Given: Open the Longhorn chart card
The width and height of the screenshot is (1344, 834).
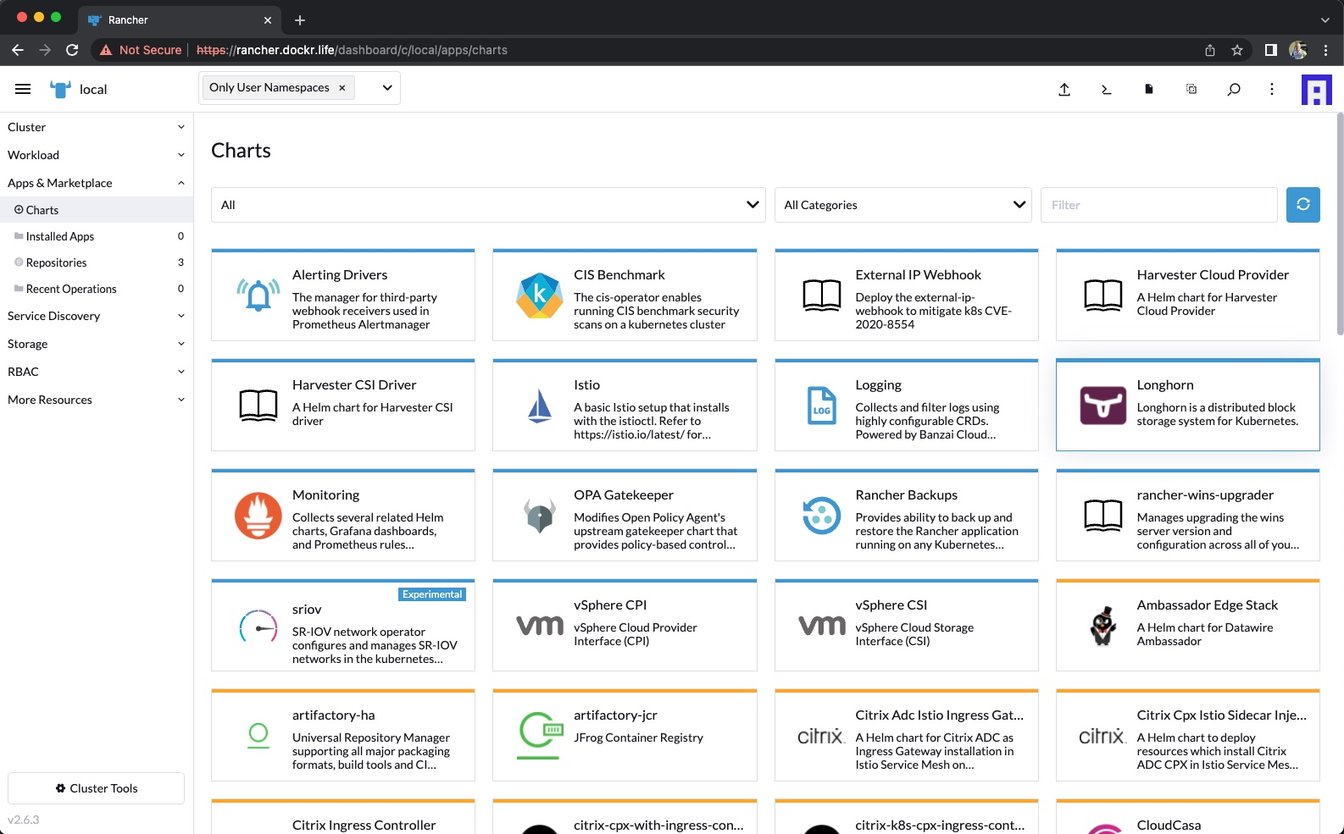Looking at the screenshot, I should (x=1187, y=405).
